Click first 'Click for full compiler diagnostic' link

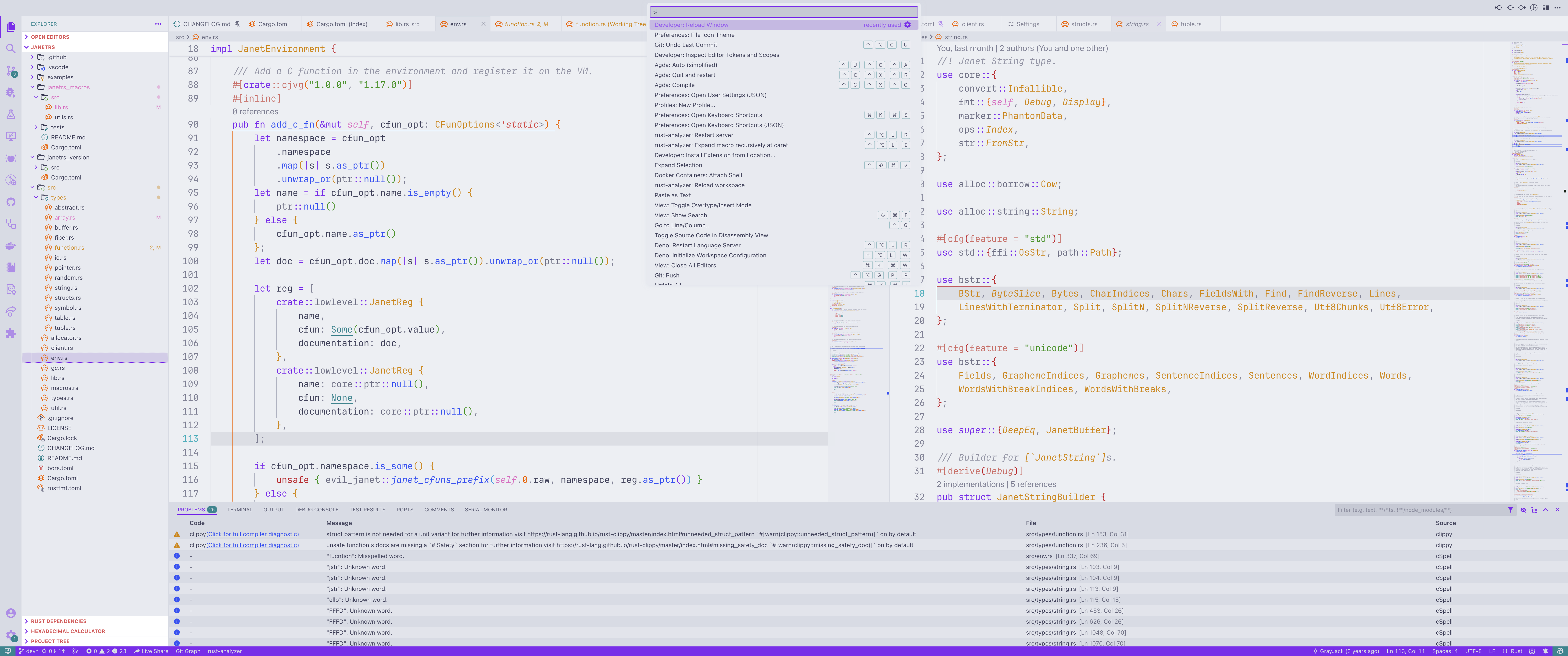(253, 534)
